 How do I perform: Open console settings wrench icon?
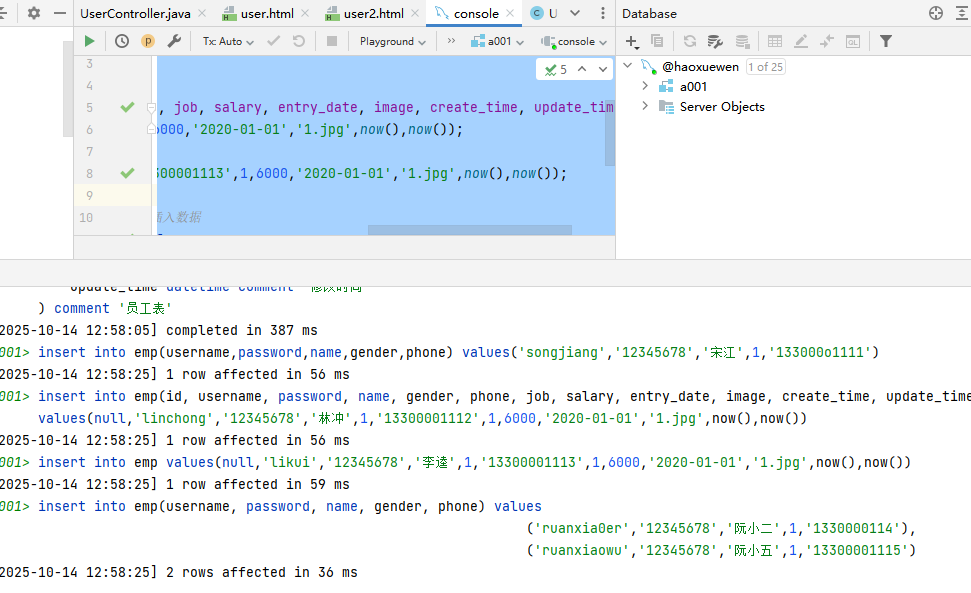click(x=174, y=41)
